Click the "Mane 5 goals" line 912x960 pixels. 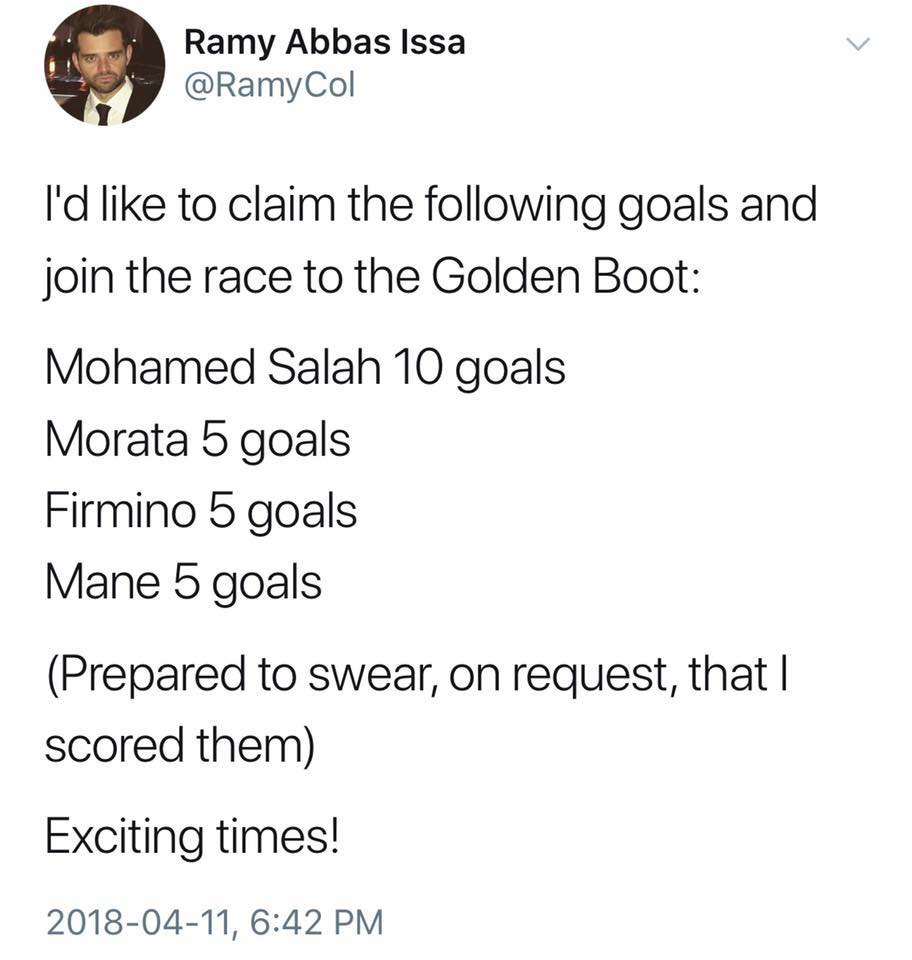pos(183,583)
